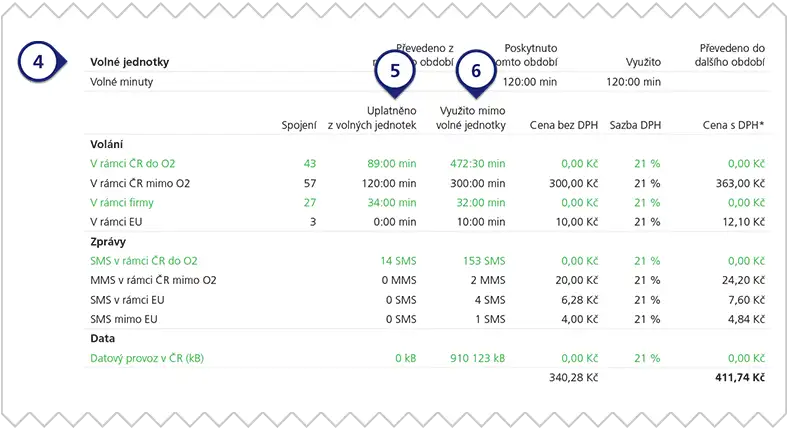Click the 'Spojení' column header
This screenshot has width=788, height=430.
click(x=299, y=125)
